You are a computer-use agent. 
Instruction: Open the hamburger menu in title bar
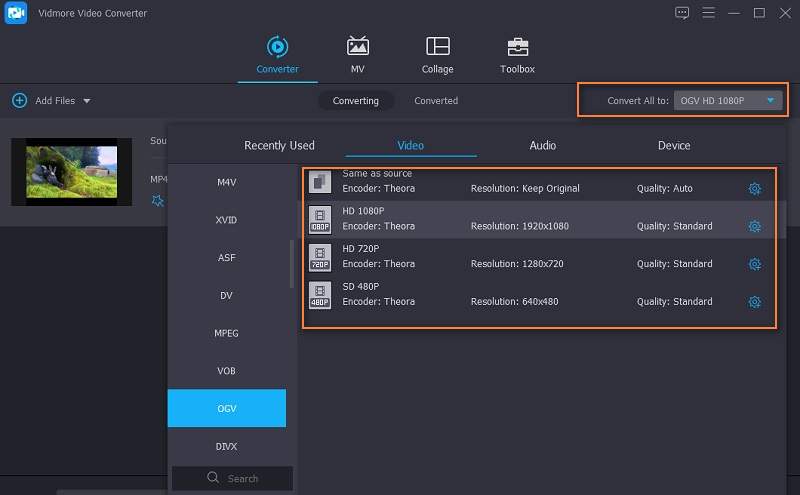[709, 13]
